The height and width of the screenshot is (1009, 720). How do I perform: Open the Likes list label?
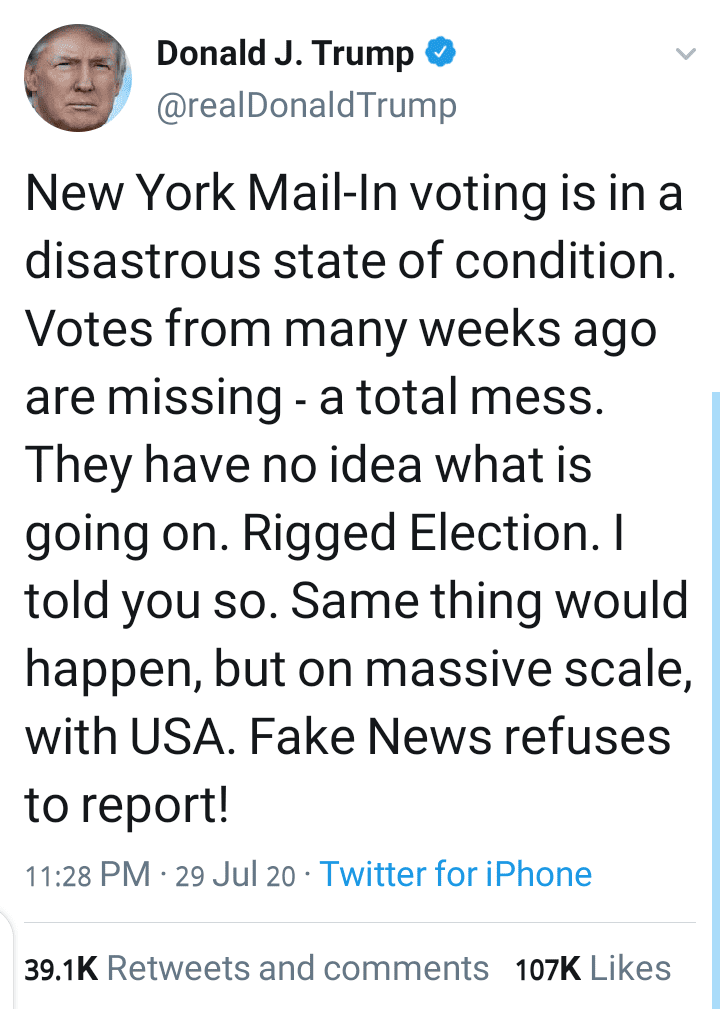tap(631, 968)
